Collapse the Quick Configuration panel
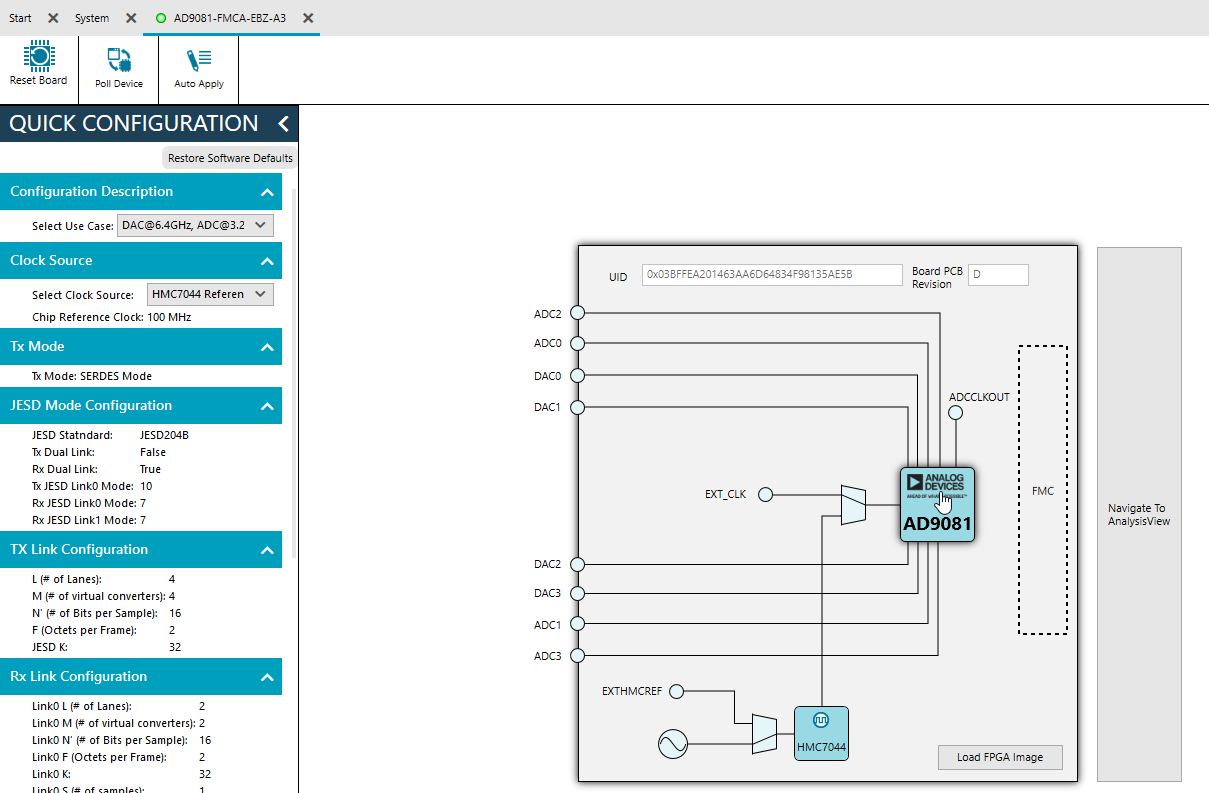This screenshot has width=1209, height=793. point(283,124)
